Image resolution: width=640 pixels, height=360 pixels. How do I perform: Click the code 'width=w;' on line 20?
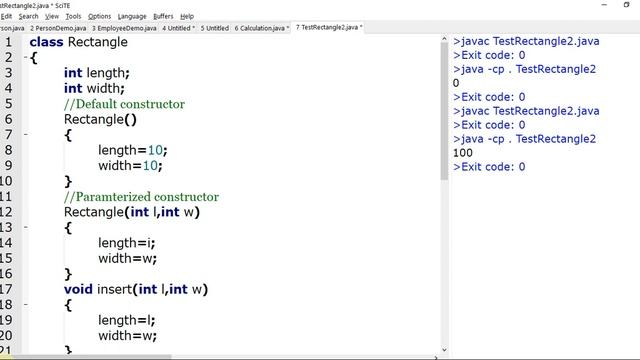(127, 336)
